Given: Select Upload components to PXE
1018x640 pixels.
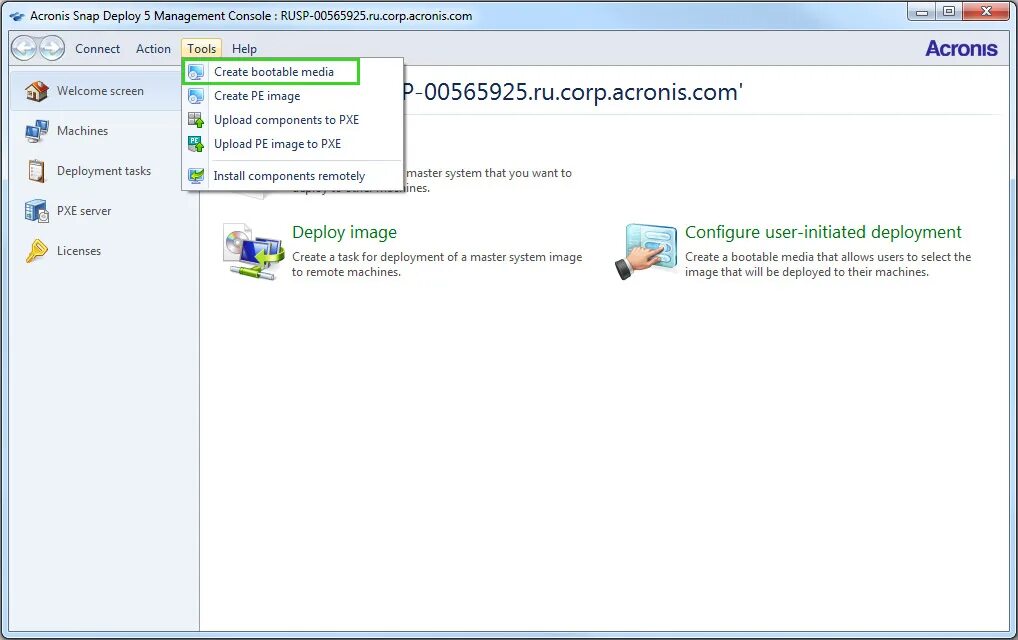Looking at the screenshot, I should (x=292, y=120).
